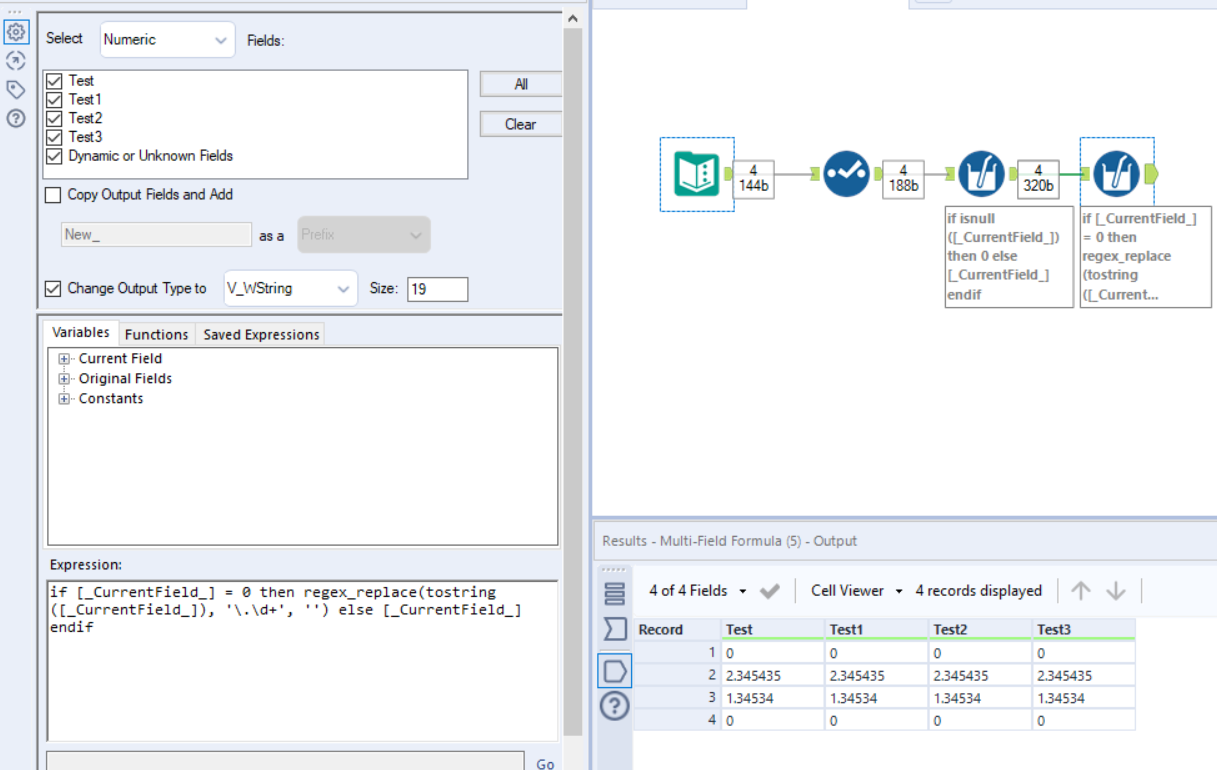Viewport: 1217px width, 770px height.
Task: Uncheck the Test2 field checkbox
Action: (x=58, y=117)
